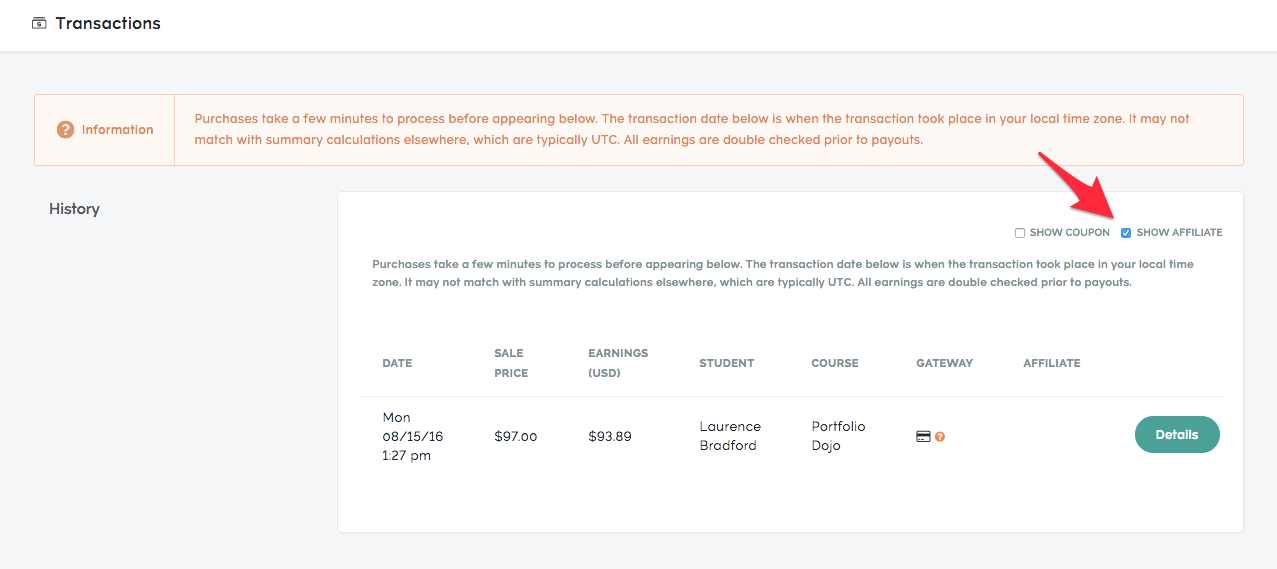
Task: Uncheck the Show Affiliate checkbox
Action: point(1126,233)
